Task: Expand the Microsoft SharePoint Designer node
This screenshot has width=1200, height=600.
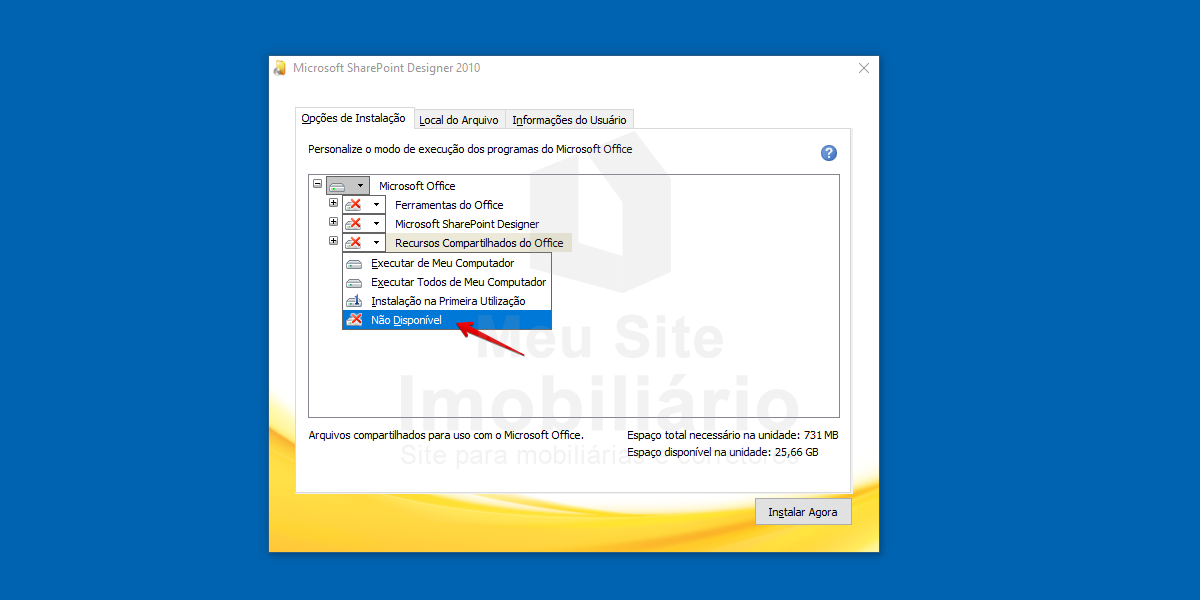Action: click(334, 222)
